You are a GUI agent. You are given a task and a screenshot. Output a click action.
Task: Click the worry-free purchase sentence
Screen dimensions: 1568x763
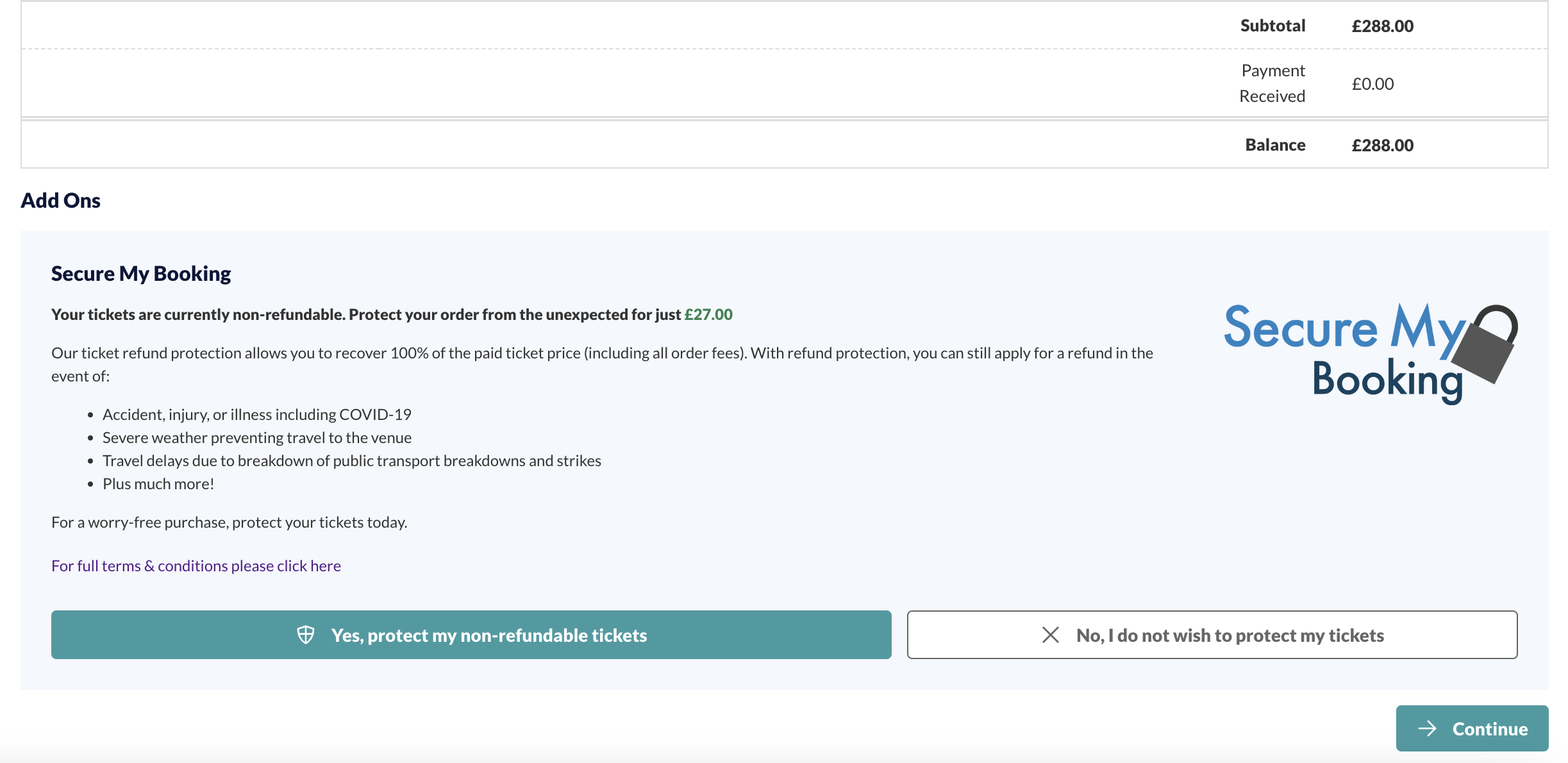[x=229, y=522]
